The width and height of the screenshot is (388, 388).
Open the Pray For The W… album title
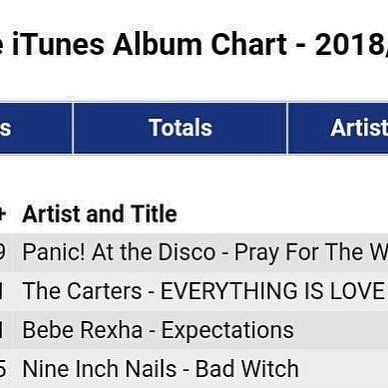(x=311, y=252)
